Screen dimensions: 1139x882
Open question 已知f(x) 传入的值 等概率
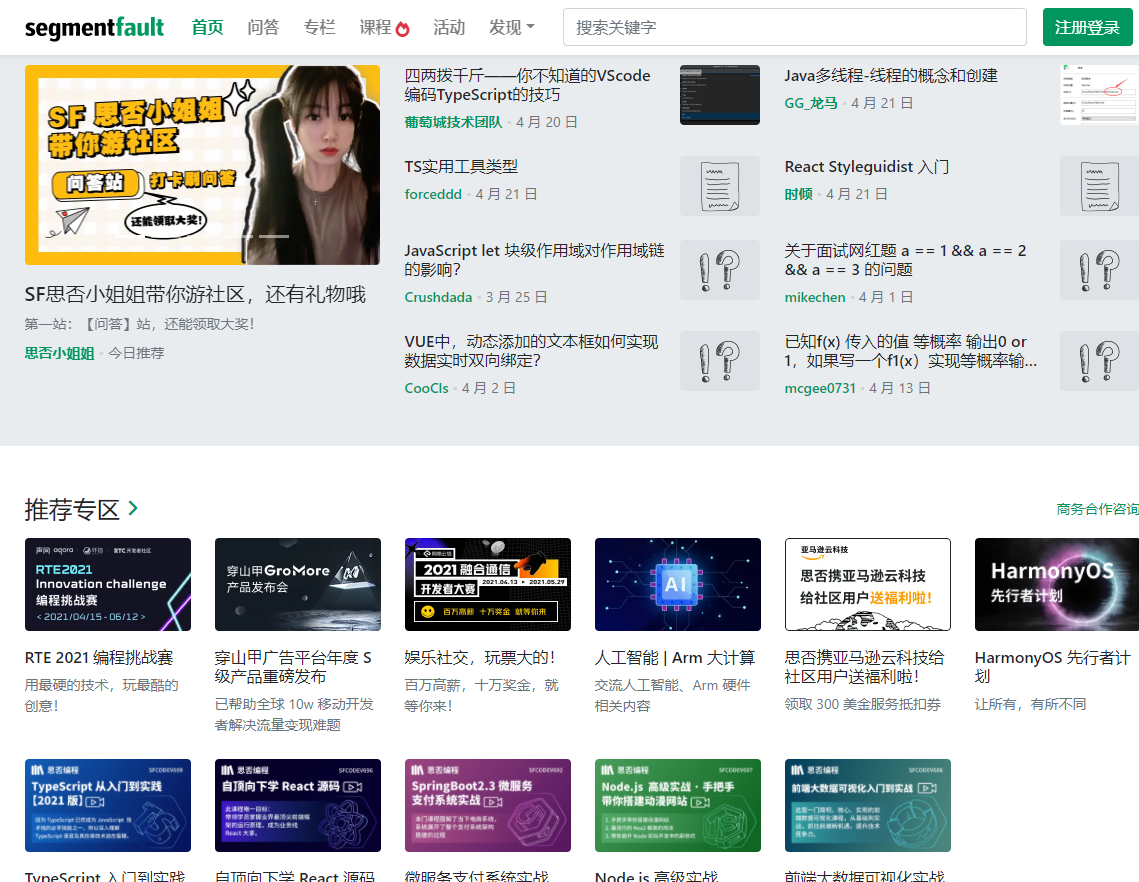[x=911, y=351]
